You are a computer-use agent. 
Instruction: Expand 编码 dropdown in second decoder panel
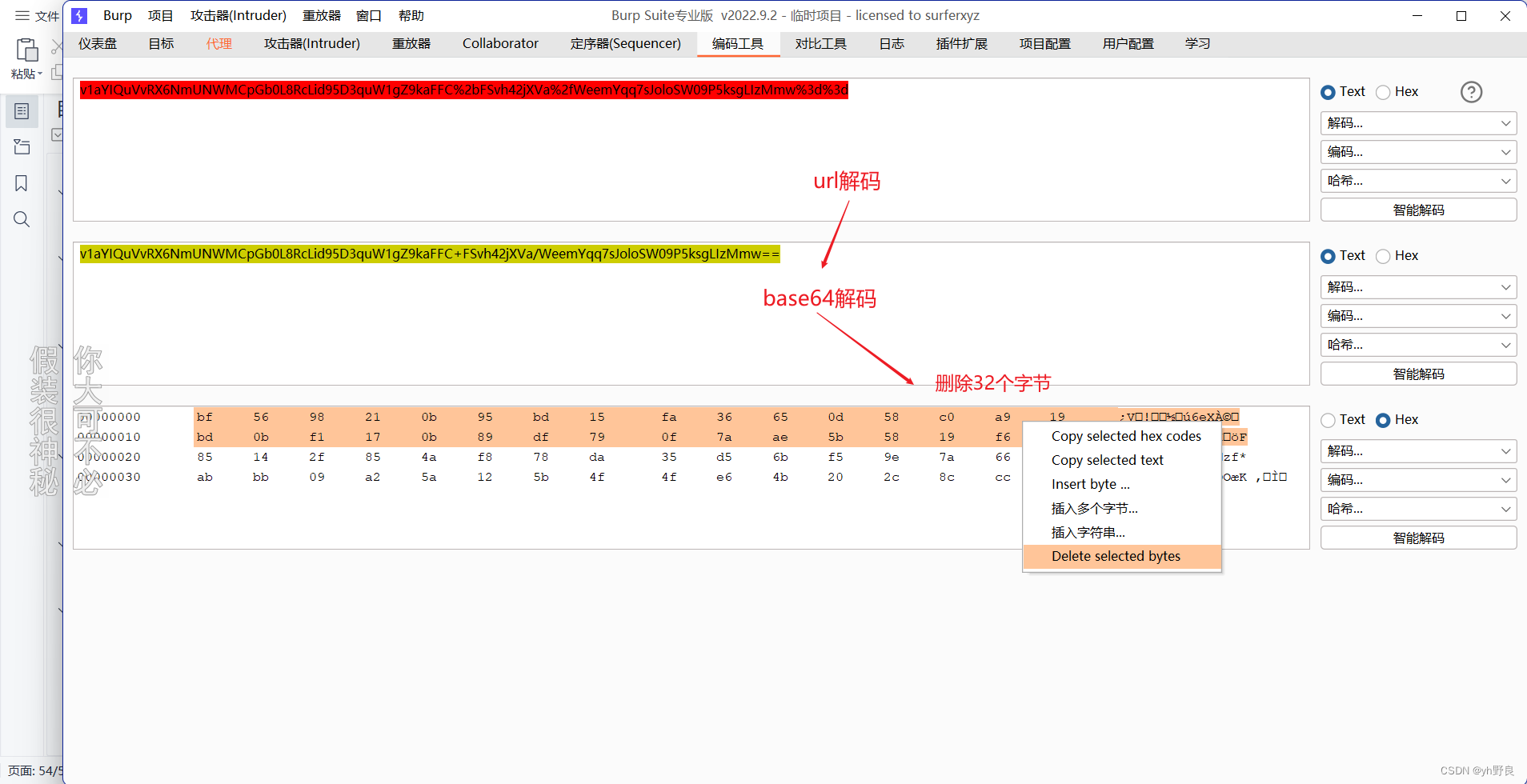pos(1418,316)
